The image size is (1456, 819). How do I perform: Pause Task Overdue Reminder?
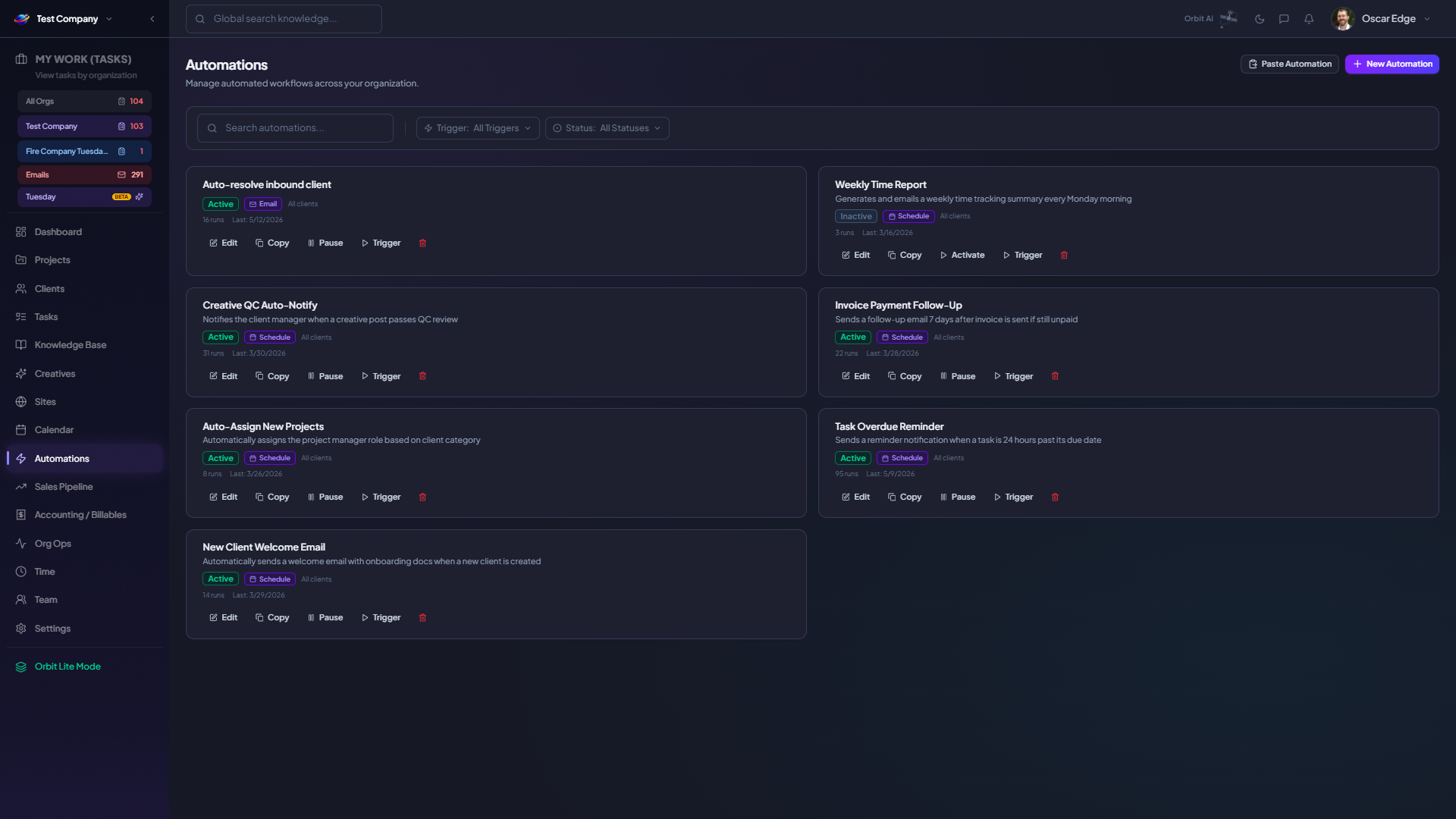point(958,497)
